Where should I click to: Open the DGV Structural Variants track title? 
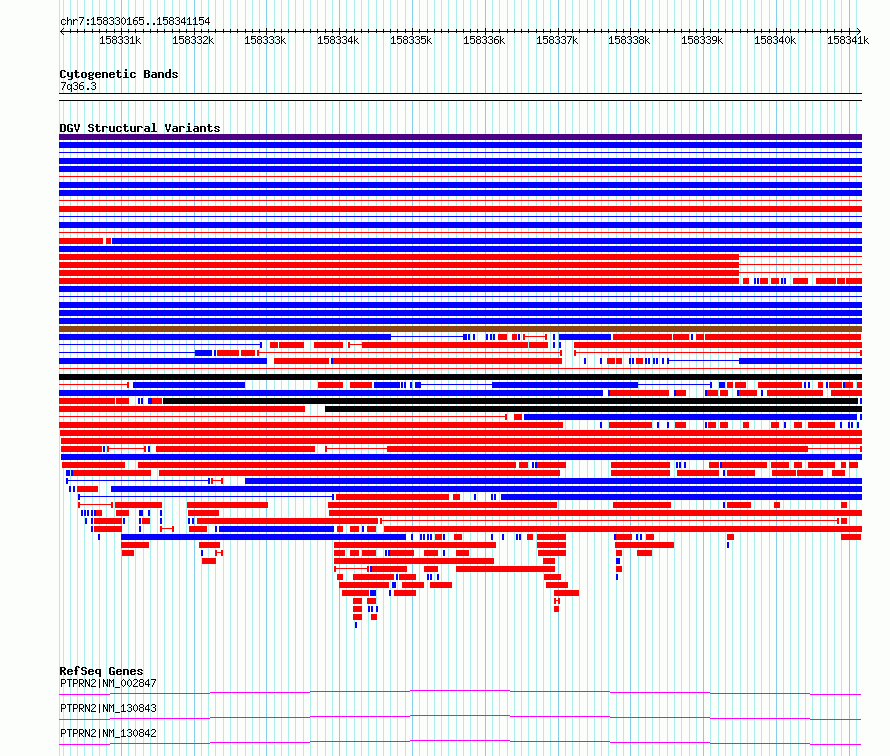[140, 128]
